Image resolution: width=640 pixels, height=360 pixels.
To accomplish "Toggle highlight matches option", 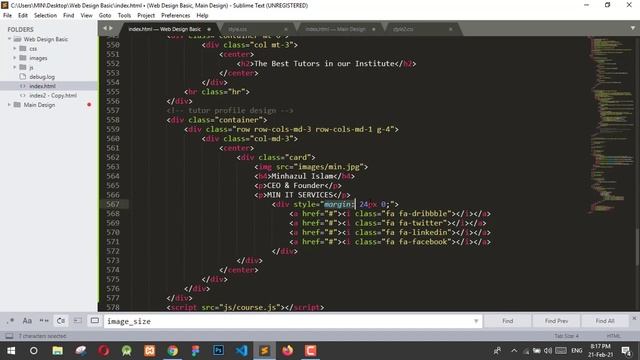I will (95, 321).
